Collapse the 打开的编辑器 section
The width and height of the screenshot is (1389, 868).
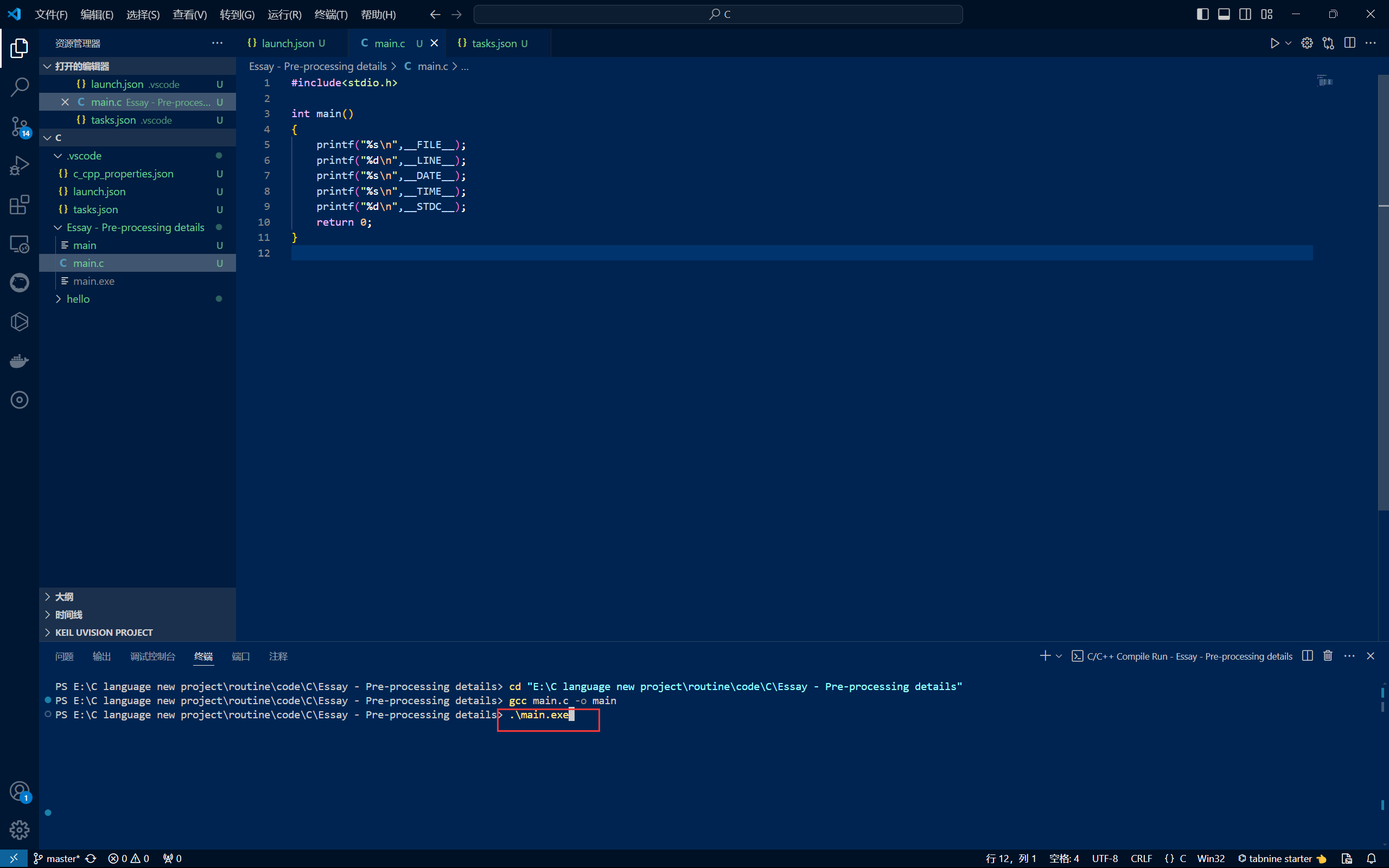click(137, 66)
